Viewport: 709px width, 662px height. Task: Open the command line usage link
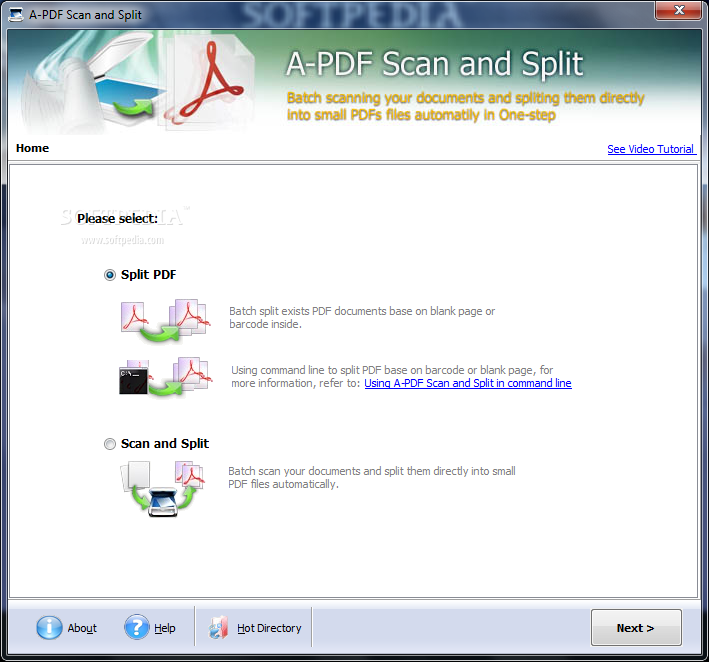[468, 383]
